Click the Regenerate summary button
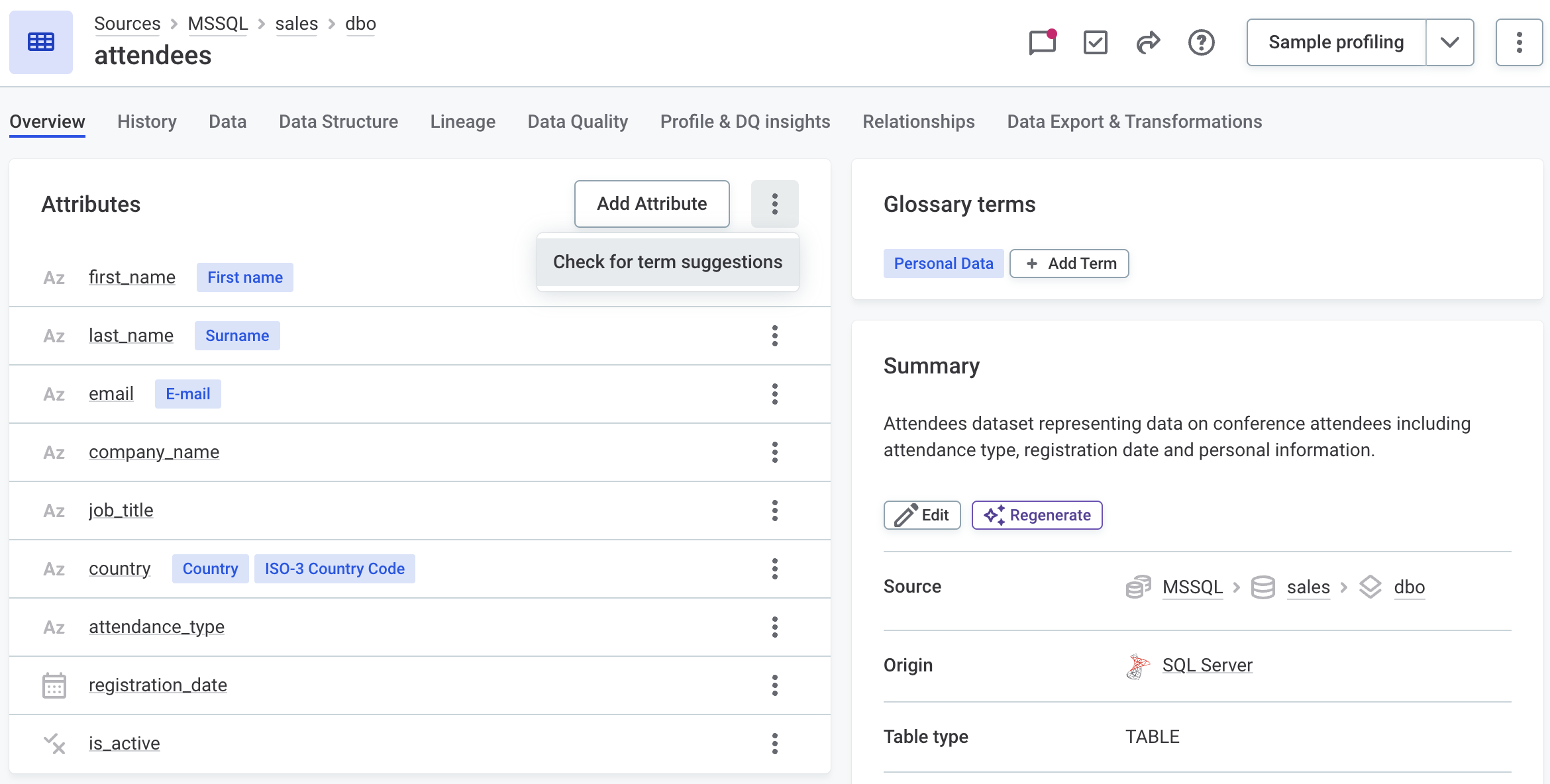The width and height of the screenshot is (1550, 784). click(1037, 515)
